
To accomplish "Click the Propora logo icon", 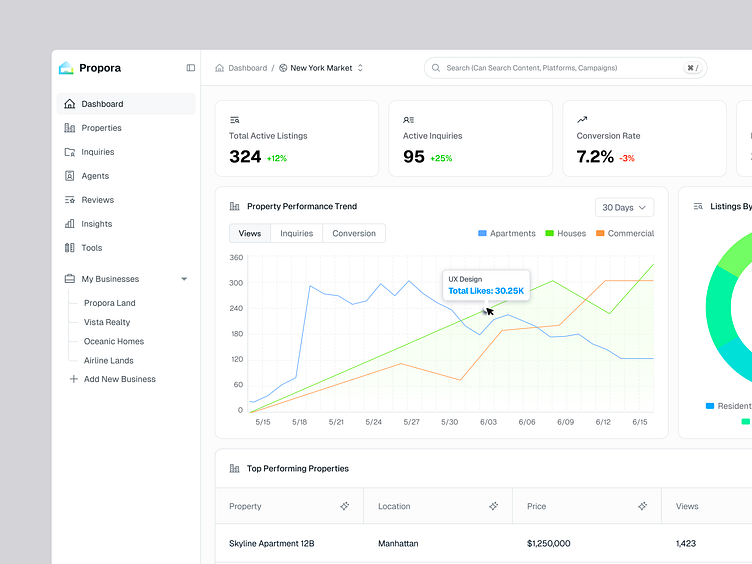I will pyautogui.click(x=66, y=68).
